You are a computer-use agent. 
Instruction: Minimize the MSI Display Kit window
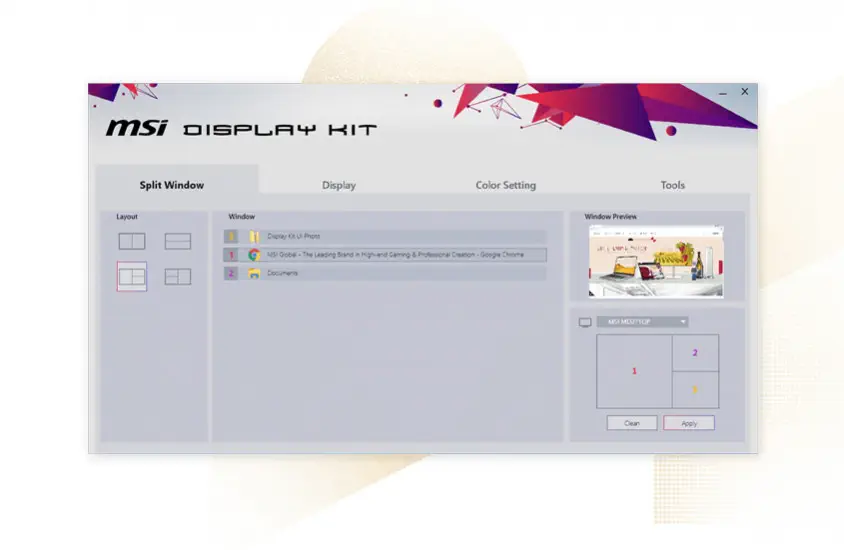[x=723, y=93]
